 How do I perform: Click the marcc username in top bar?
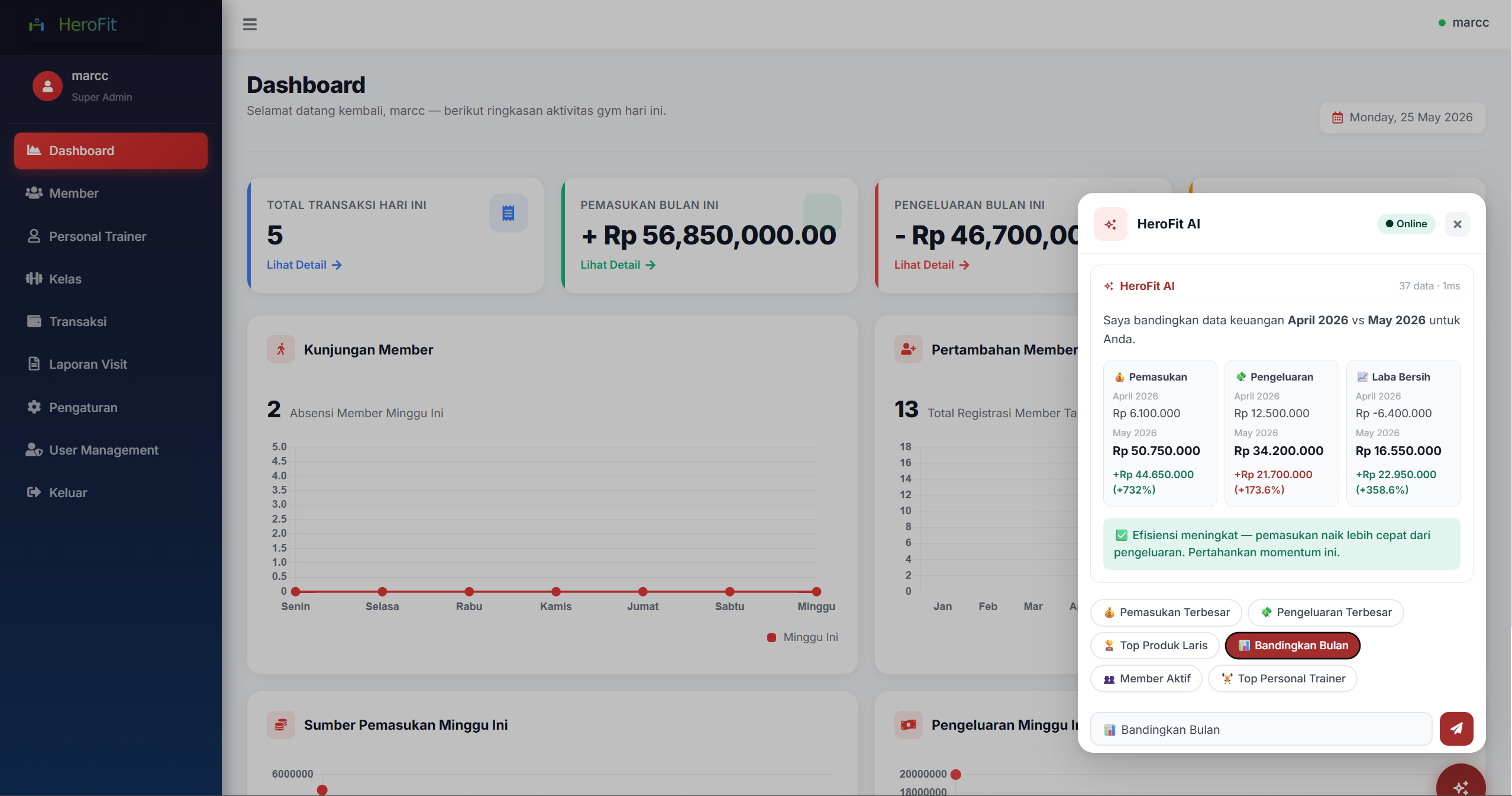click(x=1470, y=22)
